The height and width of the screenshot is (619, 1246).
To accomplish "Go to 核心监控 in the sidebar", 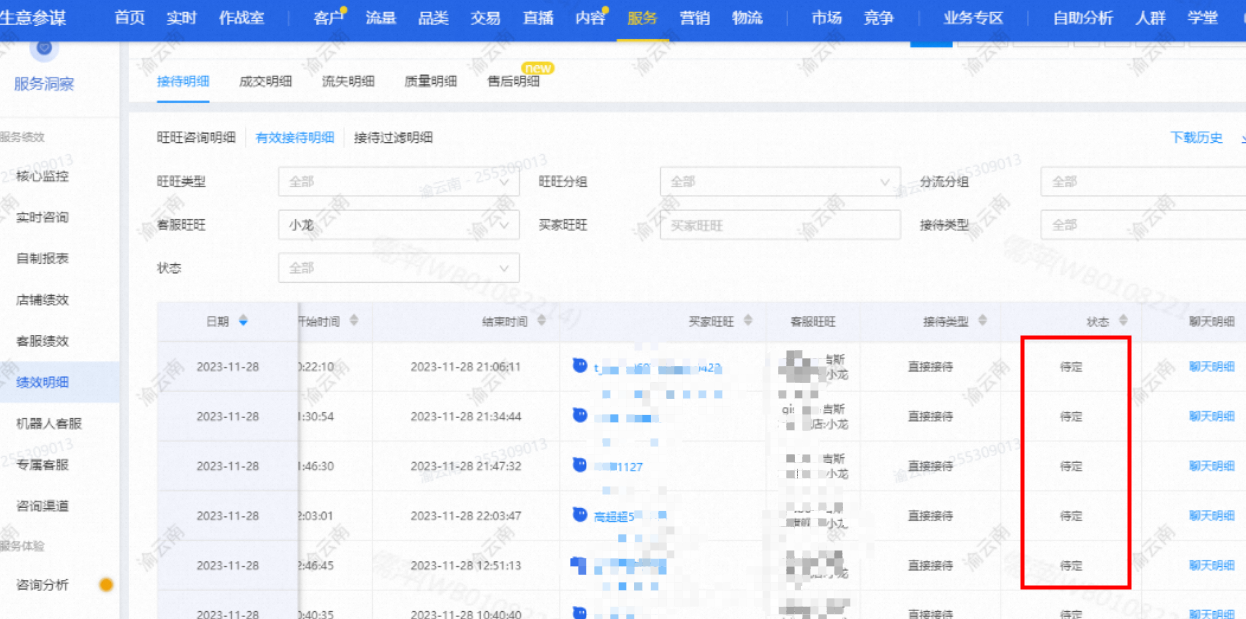I will [x=43, y=176].
